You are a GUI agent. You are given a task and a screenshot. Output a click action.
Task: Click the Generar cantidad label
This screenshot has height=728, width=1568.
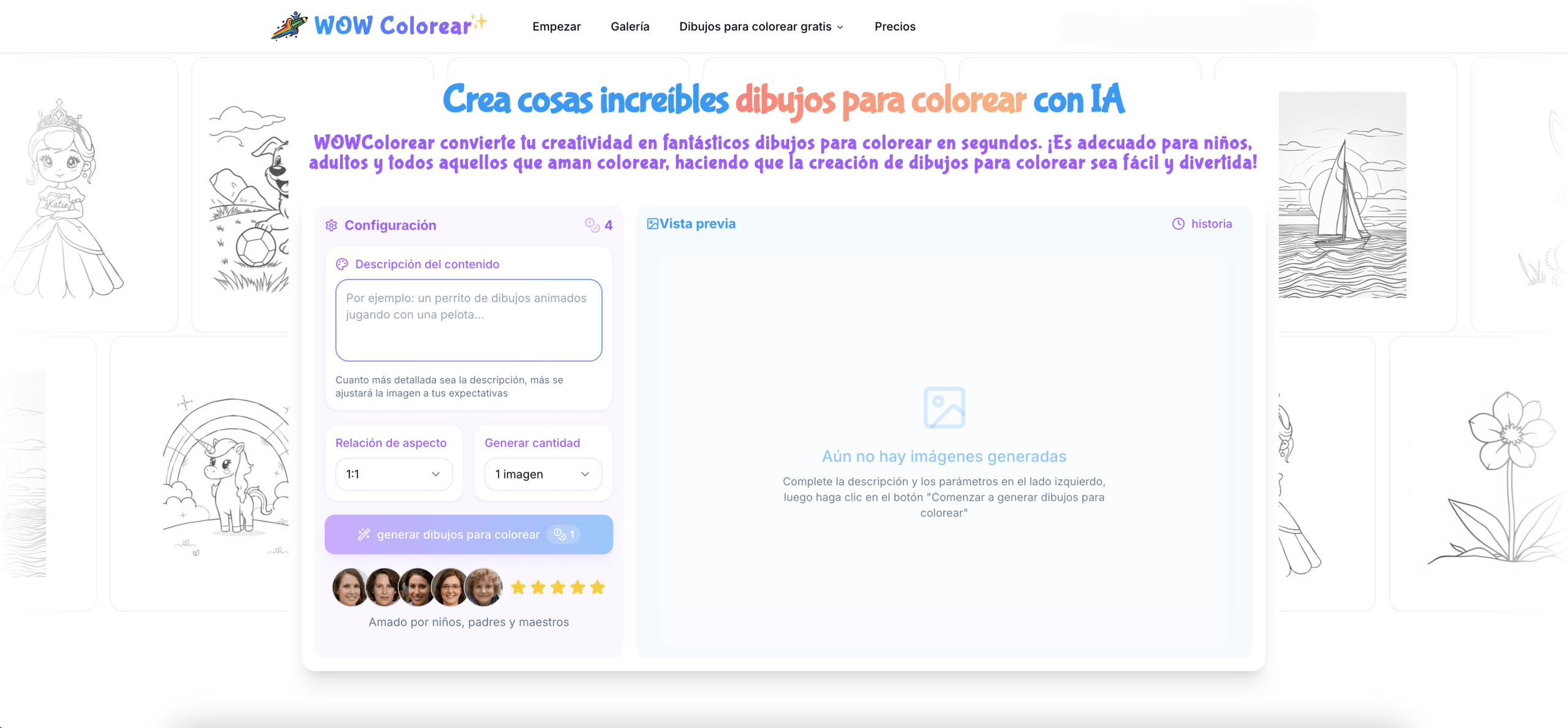[532, 443]
